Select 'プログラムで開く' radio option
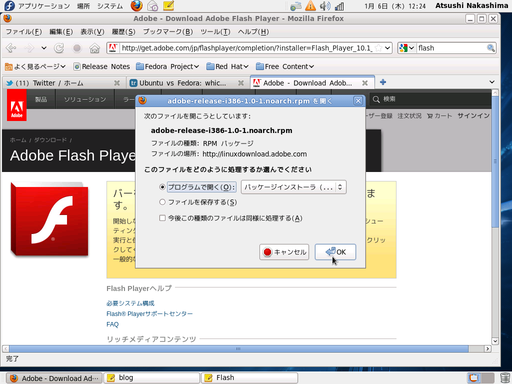Screen dimensions: 512x384 tap(162, 187)
